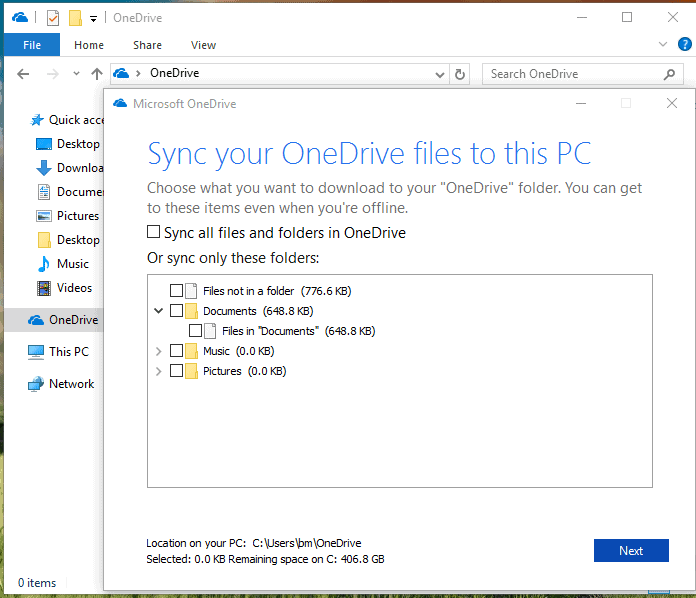
Task: Open Downloads in the sidebar
Action: tap(70, 168)
